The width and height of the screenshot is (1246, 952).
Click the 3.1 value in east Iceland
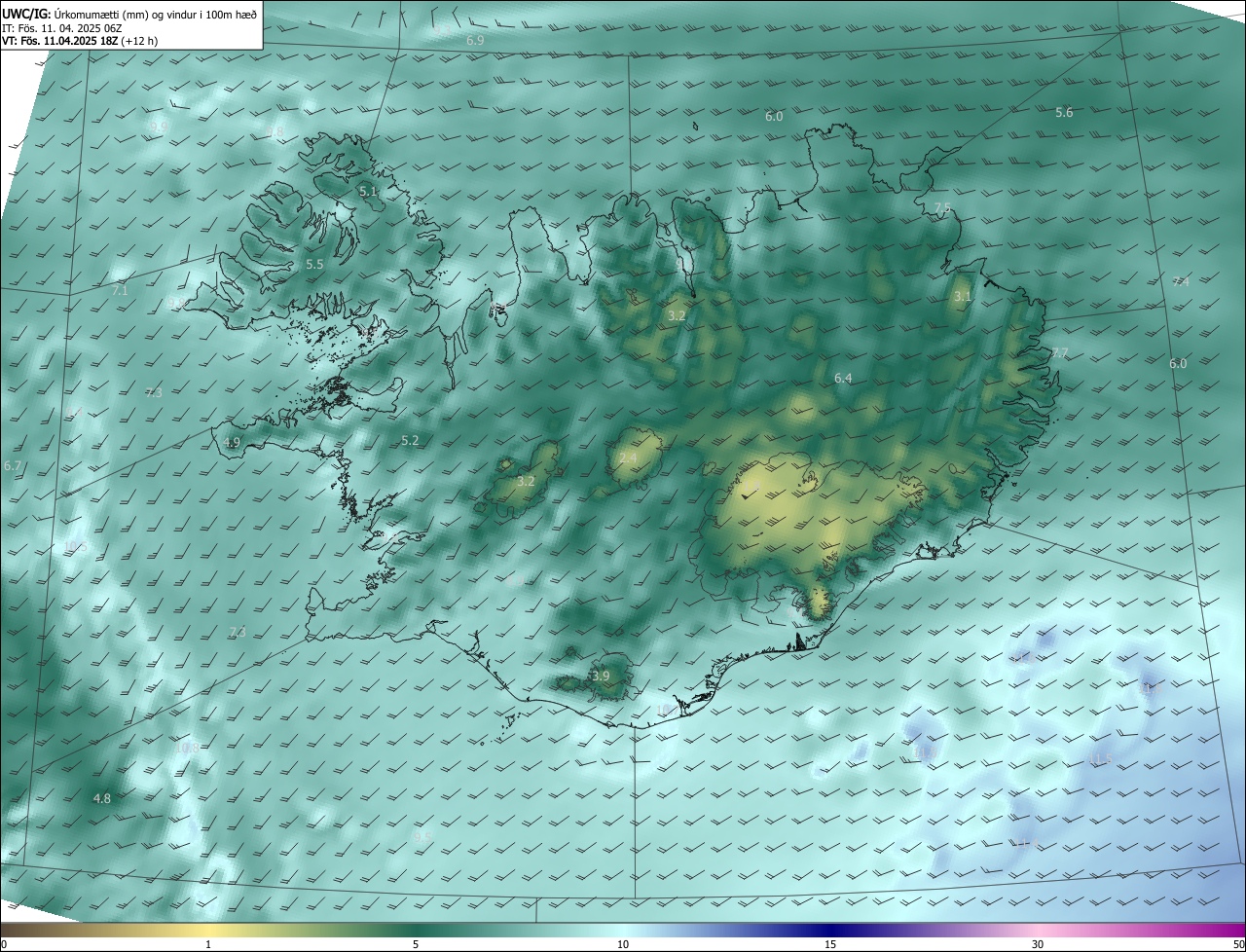click(x=962, y=296)
